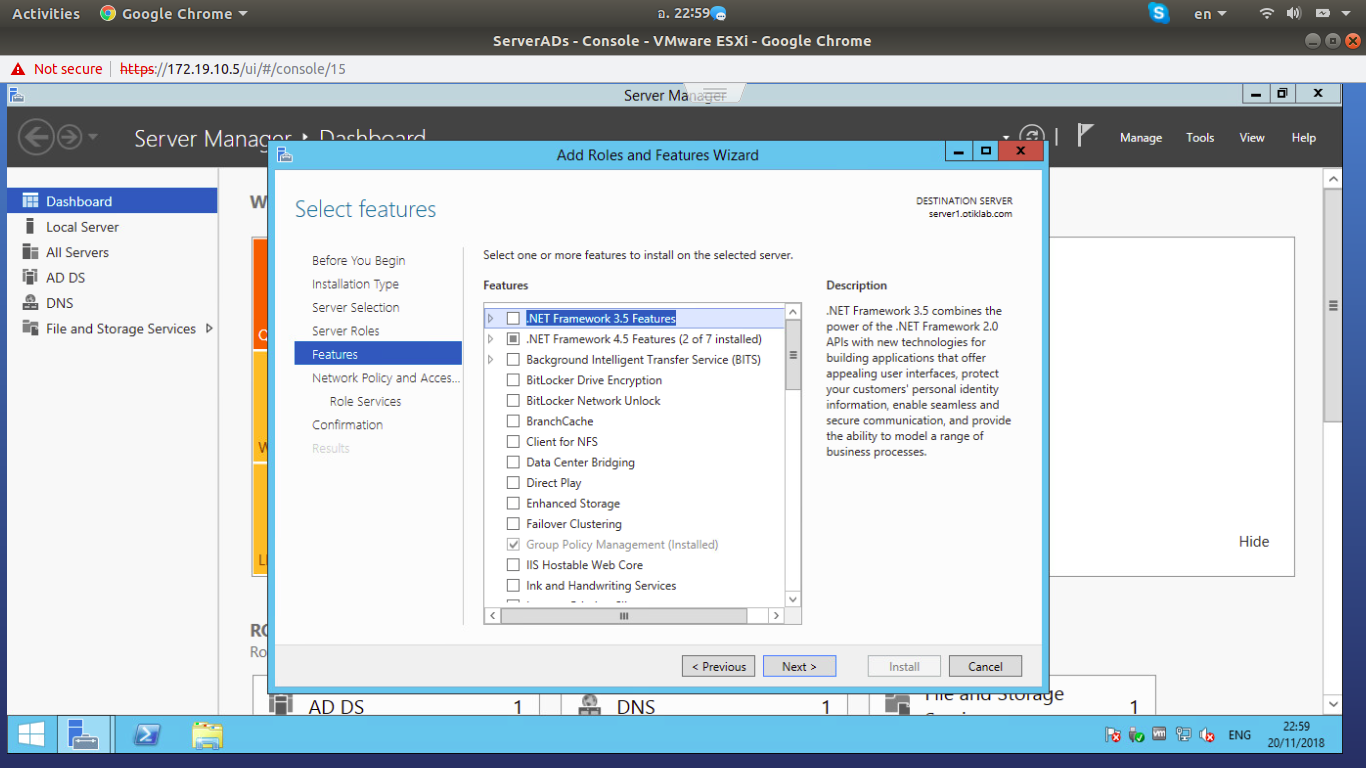The height and width of the screenshot is (768, 1366).
Task: Open Skype from the top panel
Action: (1159, 13)
